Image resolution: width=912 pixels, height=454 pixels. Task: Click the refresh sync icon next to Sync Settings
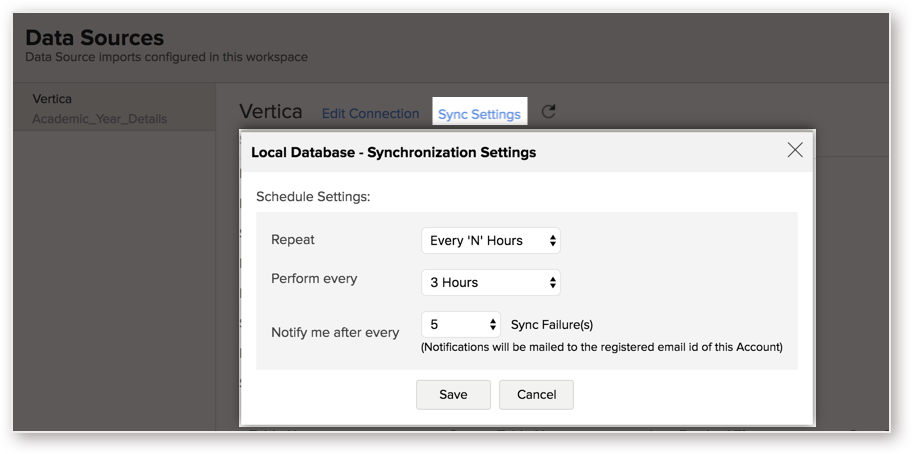[x=548, y=112]
